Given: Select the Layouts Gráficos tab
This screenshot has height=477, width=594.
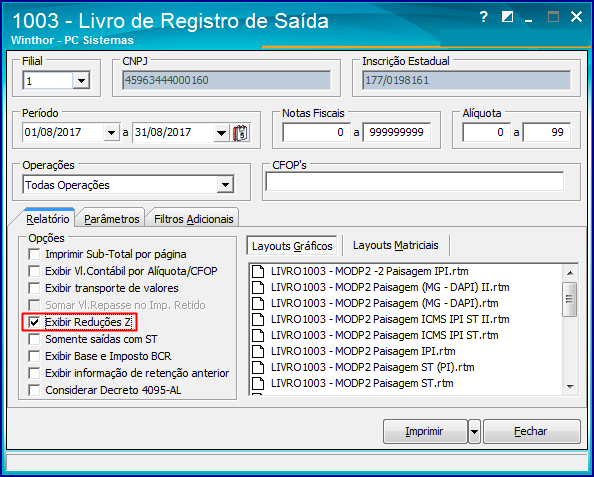Looking at the screenshot, I should coord(292,246).
